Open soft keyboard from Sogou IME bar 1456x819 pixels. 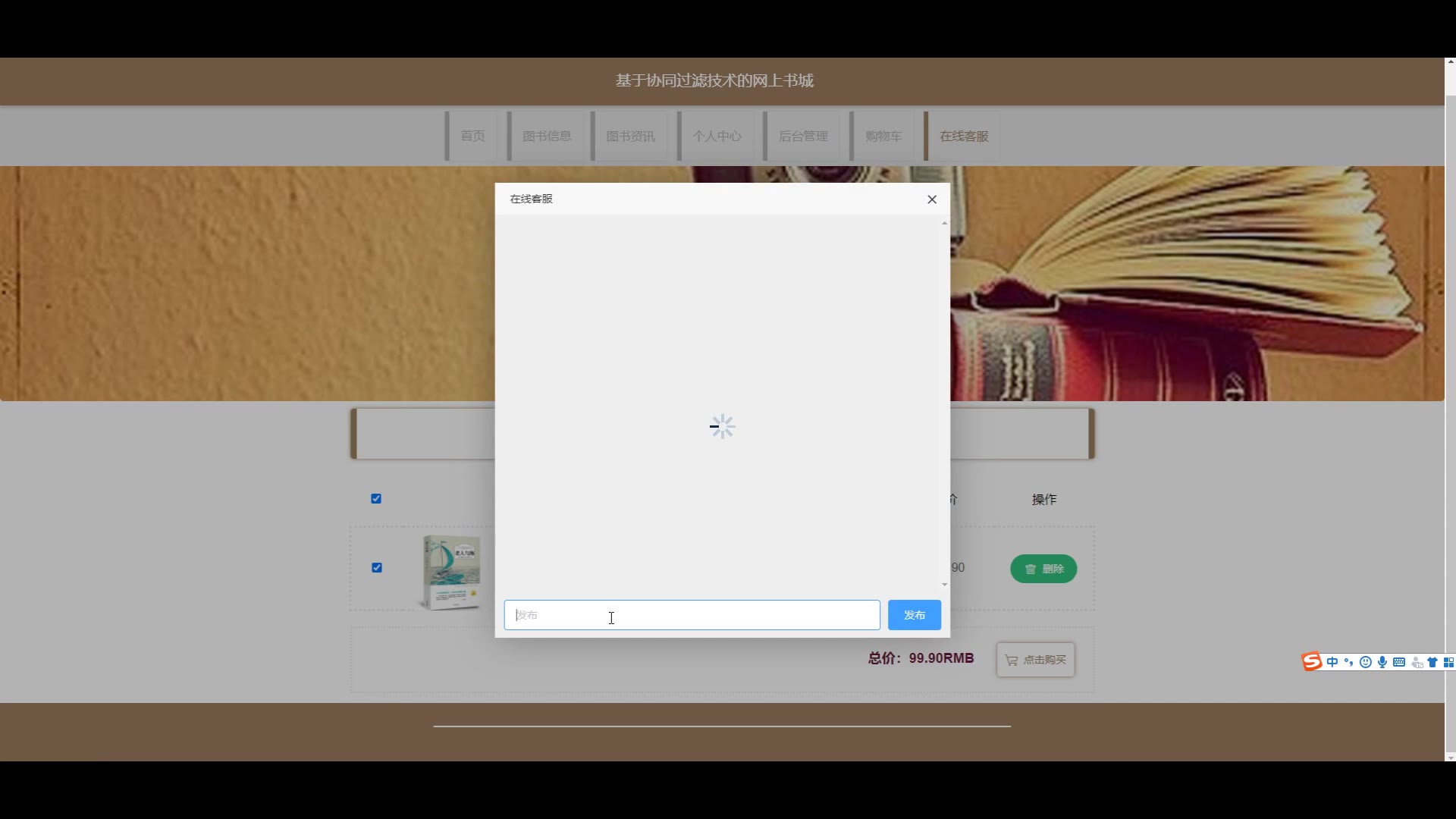tap(1399, 662)
